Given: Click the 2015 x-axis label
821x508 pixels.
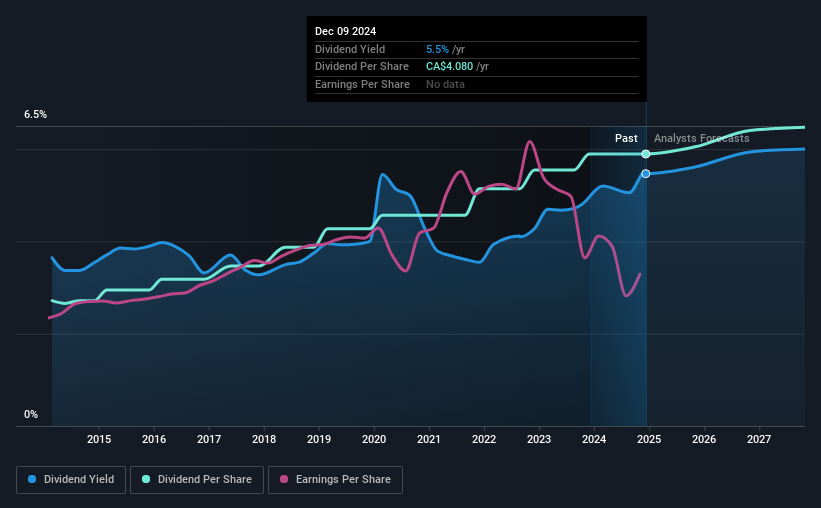Looking at the screenshot, I should [99, 439].
